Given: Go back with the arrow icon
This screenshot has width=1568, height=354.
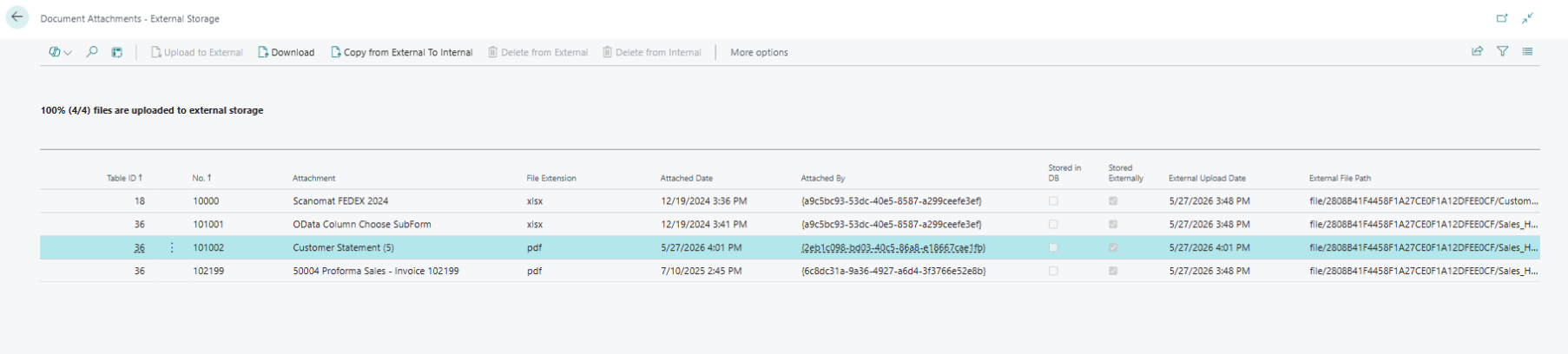Looking at the screenshot, I should click(17, 17).
